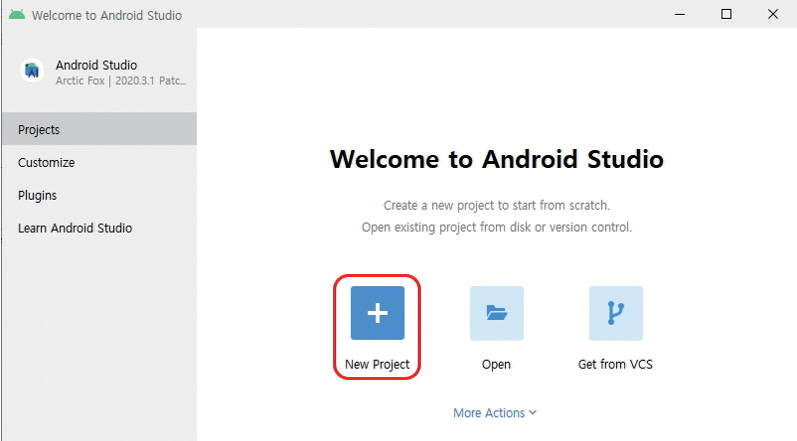Click the Open label text
The height and width of the screenshot is (441, 797).
(x=496, y=364)
